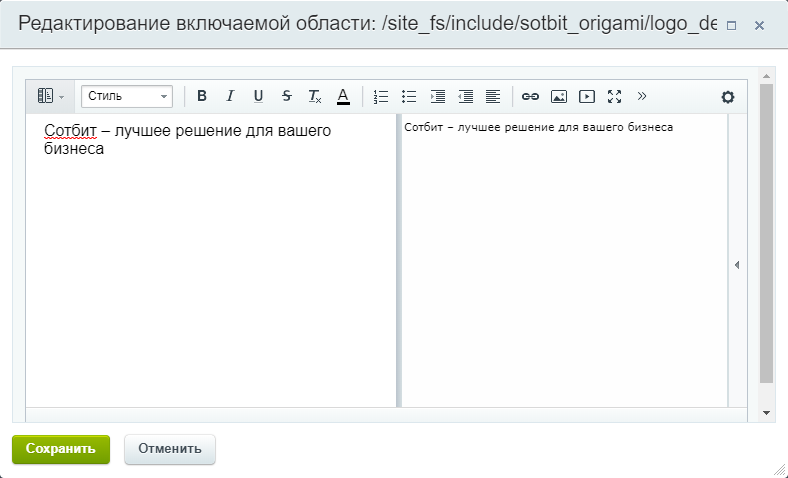Toggle bold formatting

pos(202,96)
